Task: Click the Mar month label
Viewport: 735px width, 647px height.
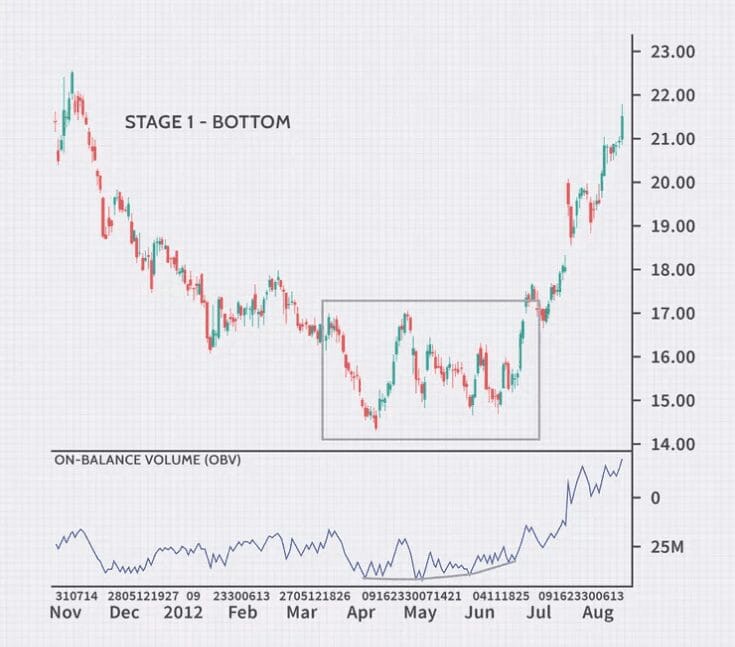Action: point(302,612)
